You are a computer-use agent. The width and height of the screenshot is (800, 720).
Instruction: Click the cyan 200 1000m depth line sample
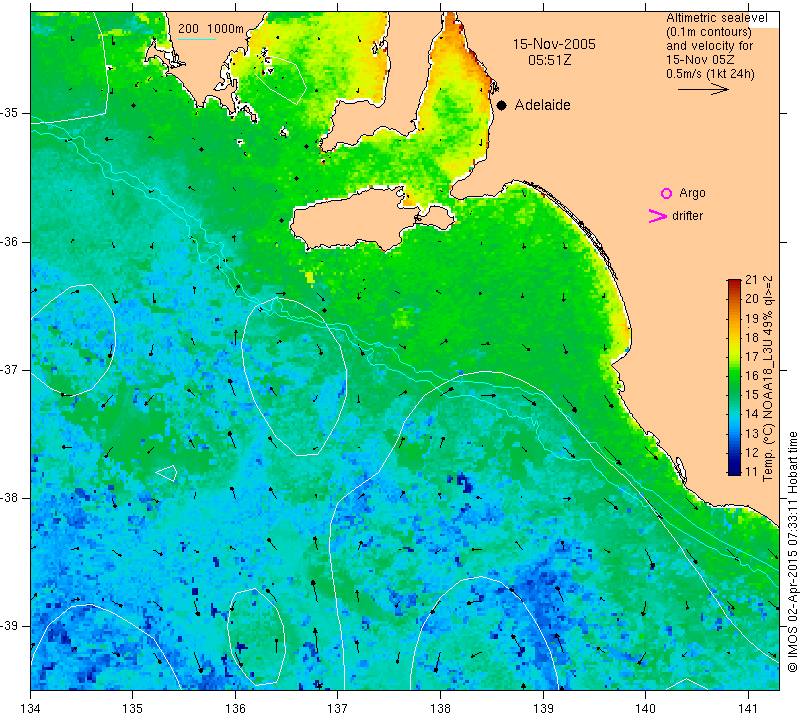click(197, 39)
